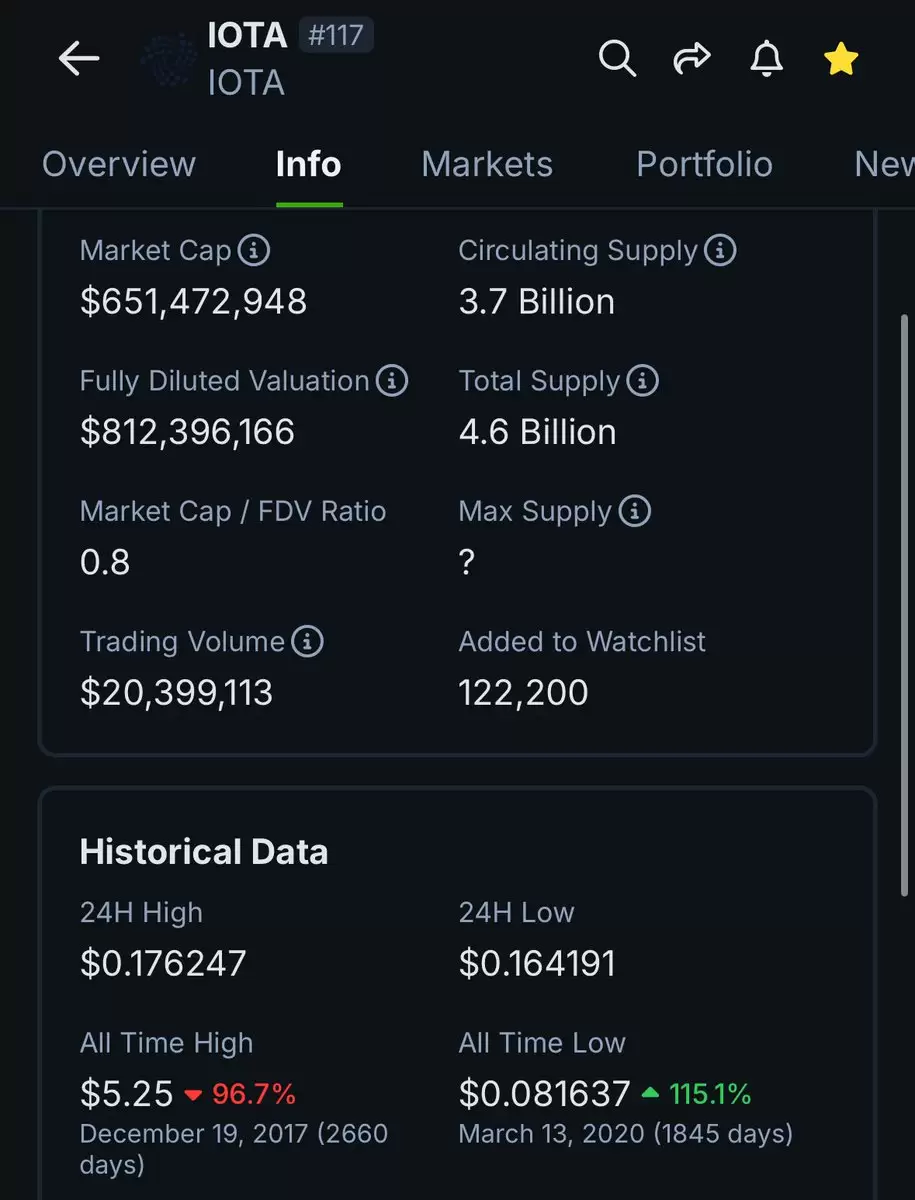The width and height of the screenshot is (915, 1200).
Task: Tap the IOTA coin logo
Action: pos(167,60)
